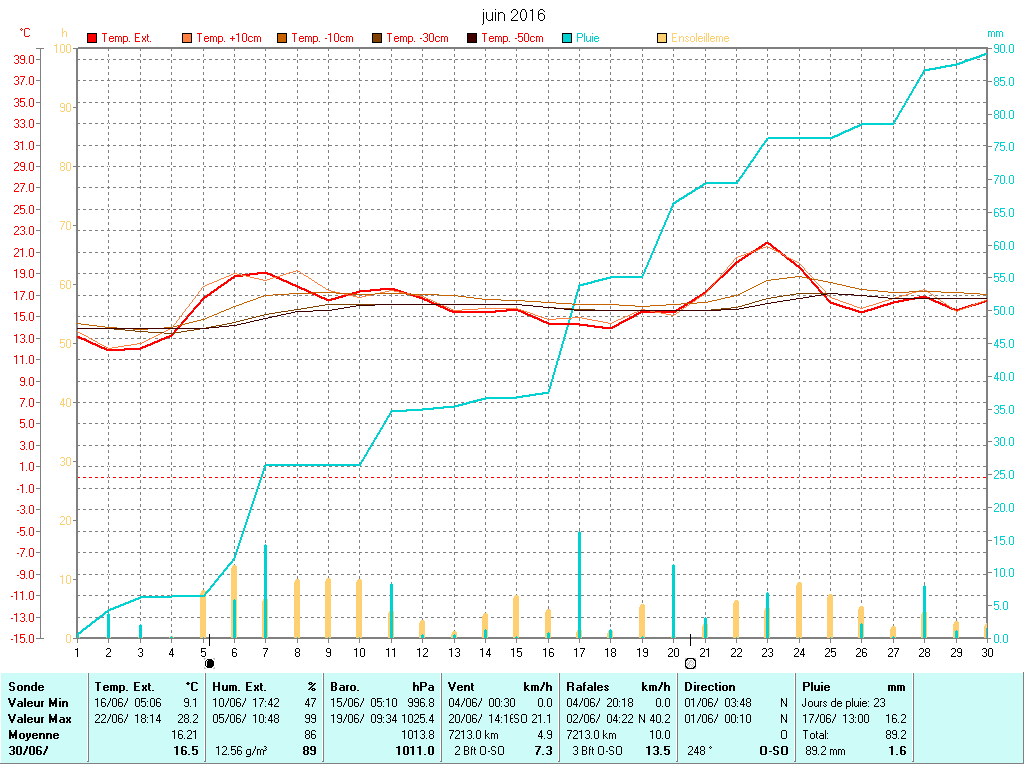This screenshot has height=764, width=1024.
Task: Click the new moon icon below day 5
Action: 210,663
